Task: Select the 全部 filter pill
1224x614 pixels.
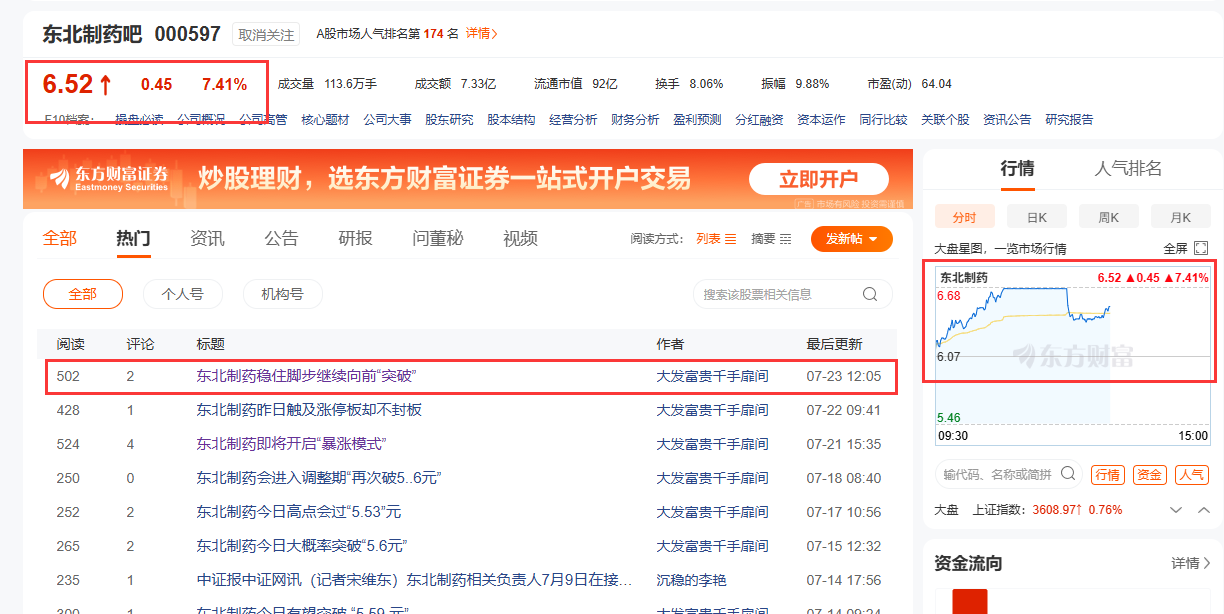Action: 83,294
